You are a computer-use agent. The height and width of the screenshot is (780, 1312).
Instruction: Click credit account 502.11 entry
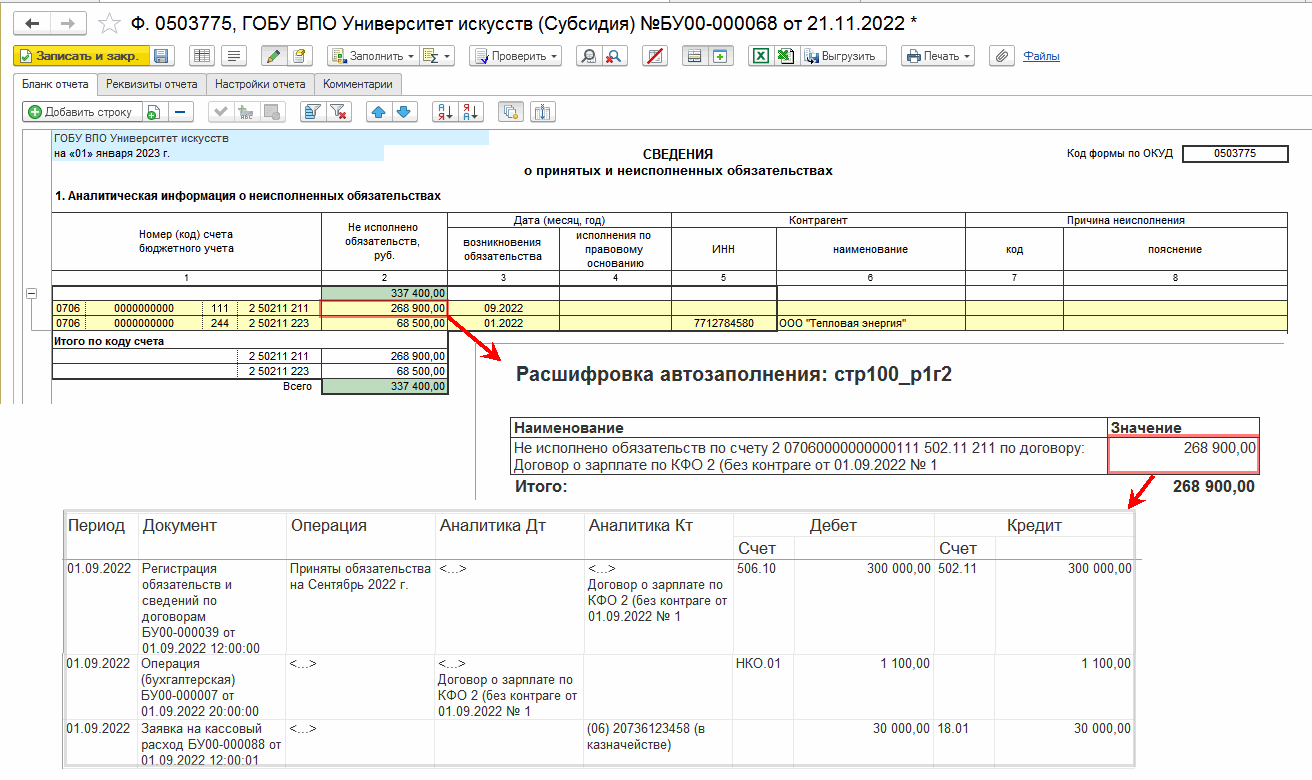point(955,568)
